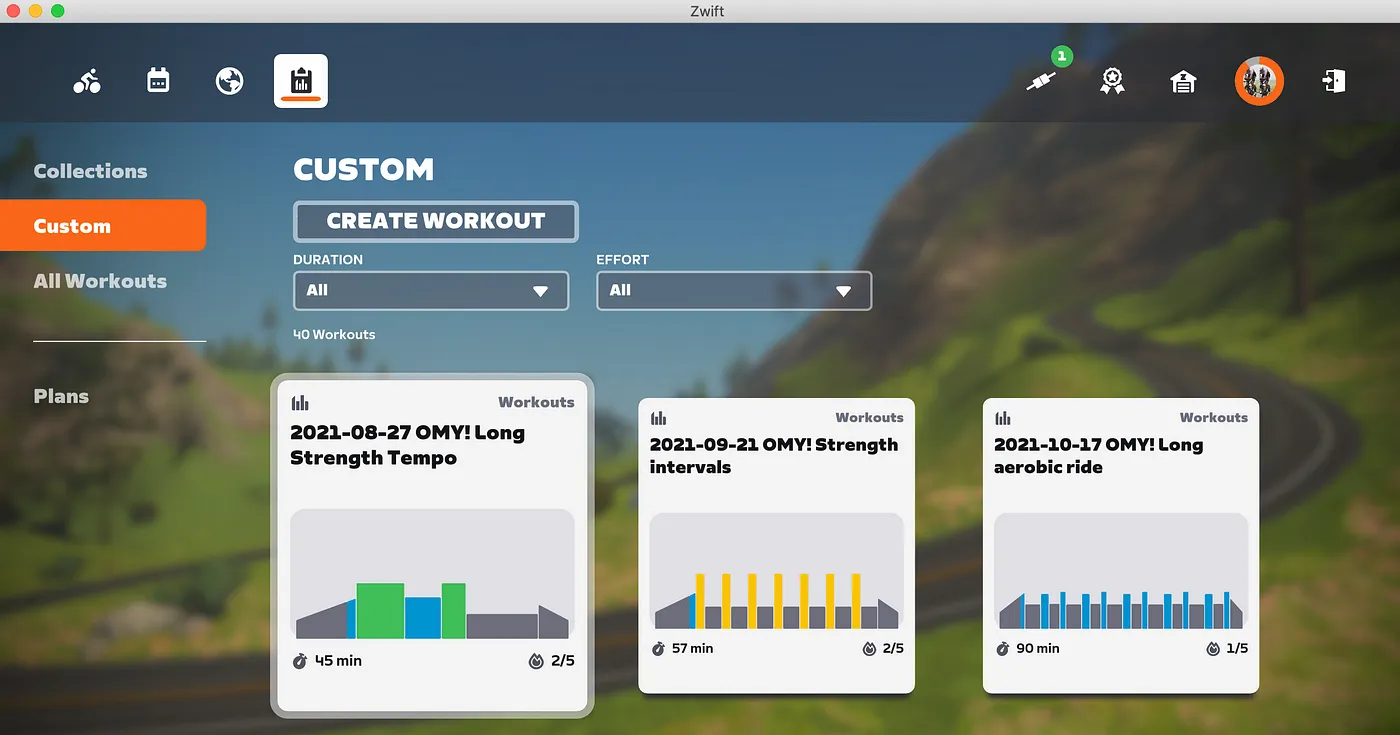Click the green notification badge showing 1
This screenshot has width=1400, height=735.
[x=1061, y=57]
